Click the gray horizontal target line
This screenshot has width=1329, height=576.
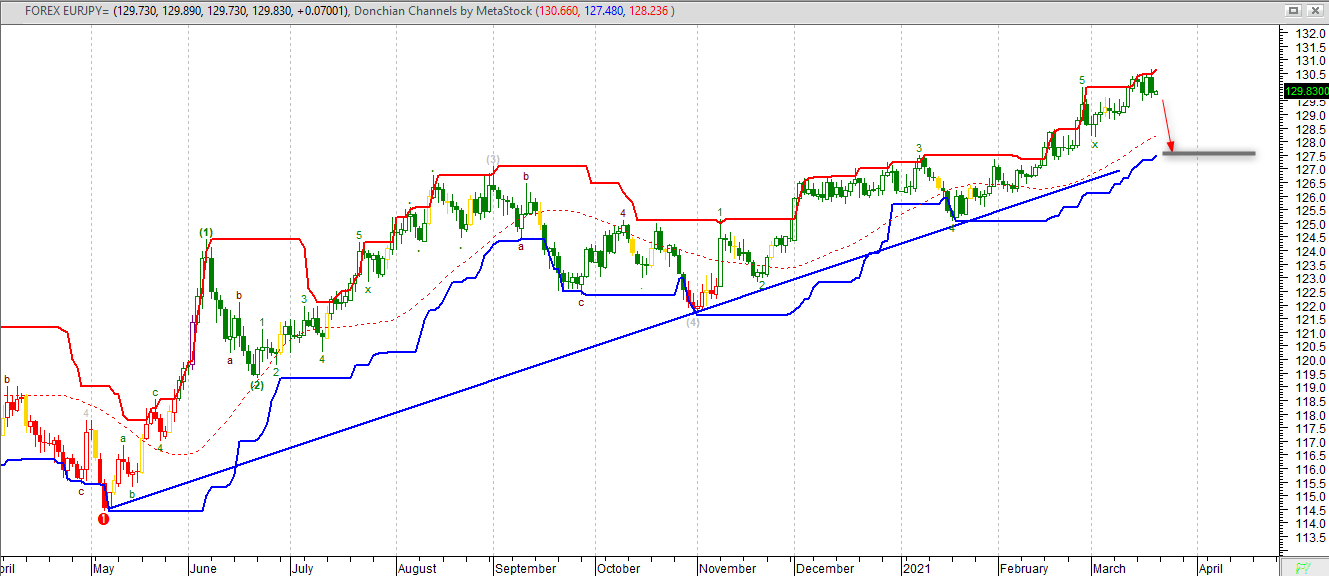coord(1208,153)
